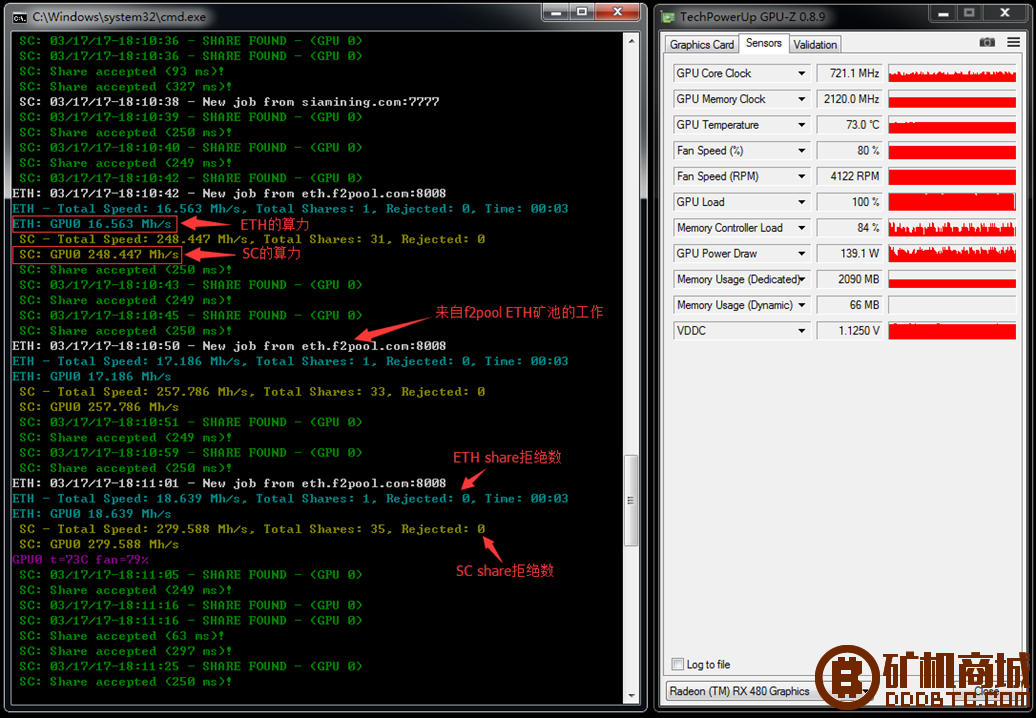The width and height of the screenshot is (1036, 718).
Task: Click the GPU Core Clock history graph
Action: 952,73
